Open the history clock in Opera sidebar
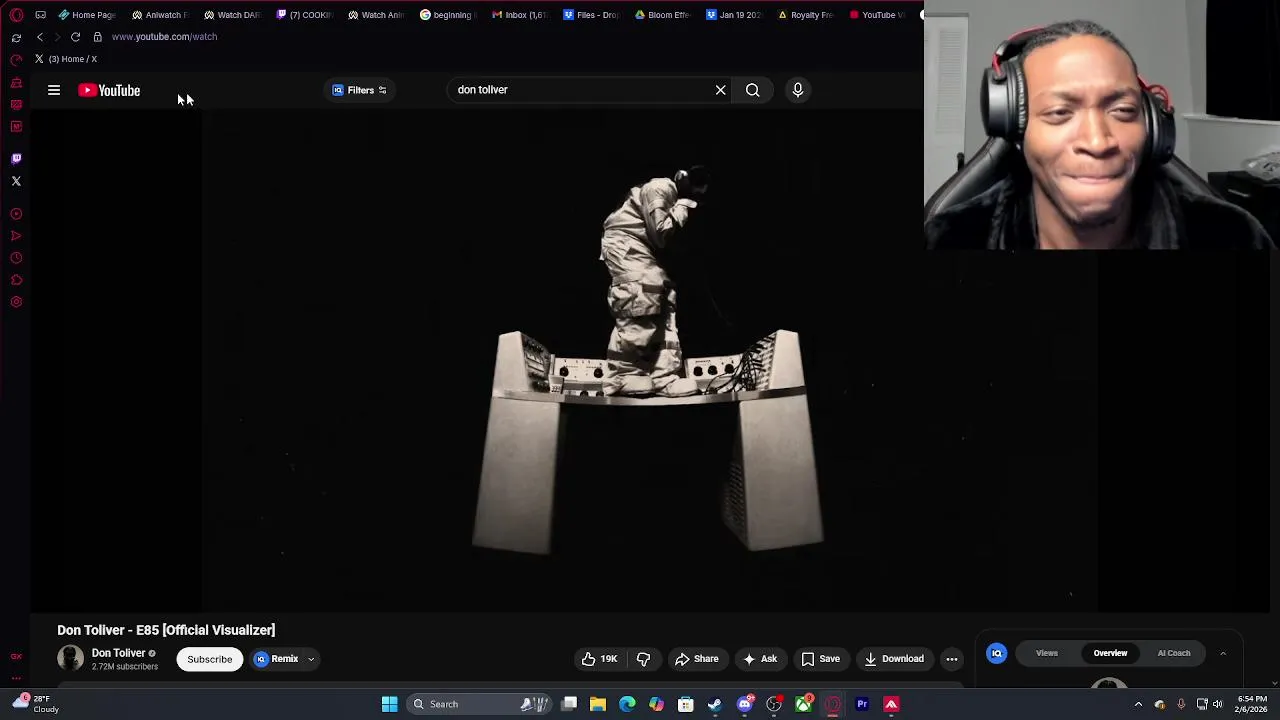 click(16, 258)
